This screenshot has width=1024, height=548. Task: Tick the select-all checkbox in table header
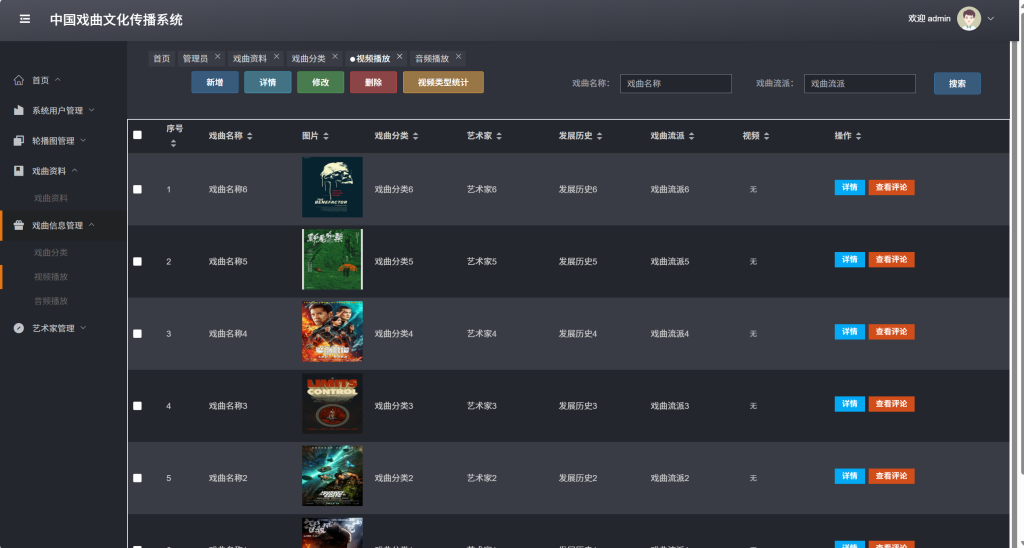(x=137, y=135)
